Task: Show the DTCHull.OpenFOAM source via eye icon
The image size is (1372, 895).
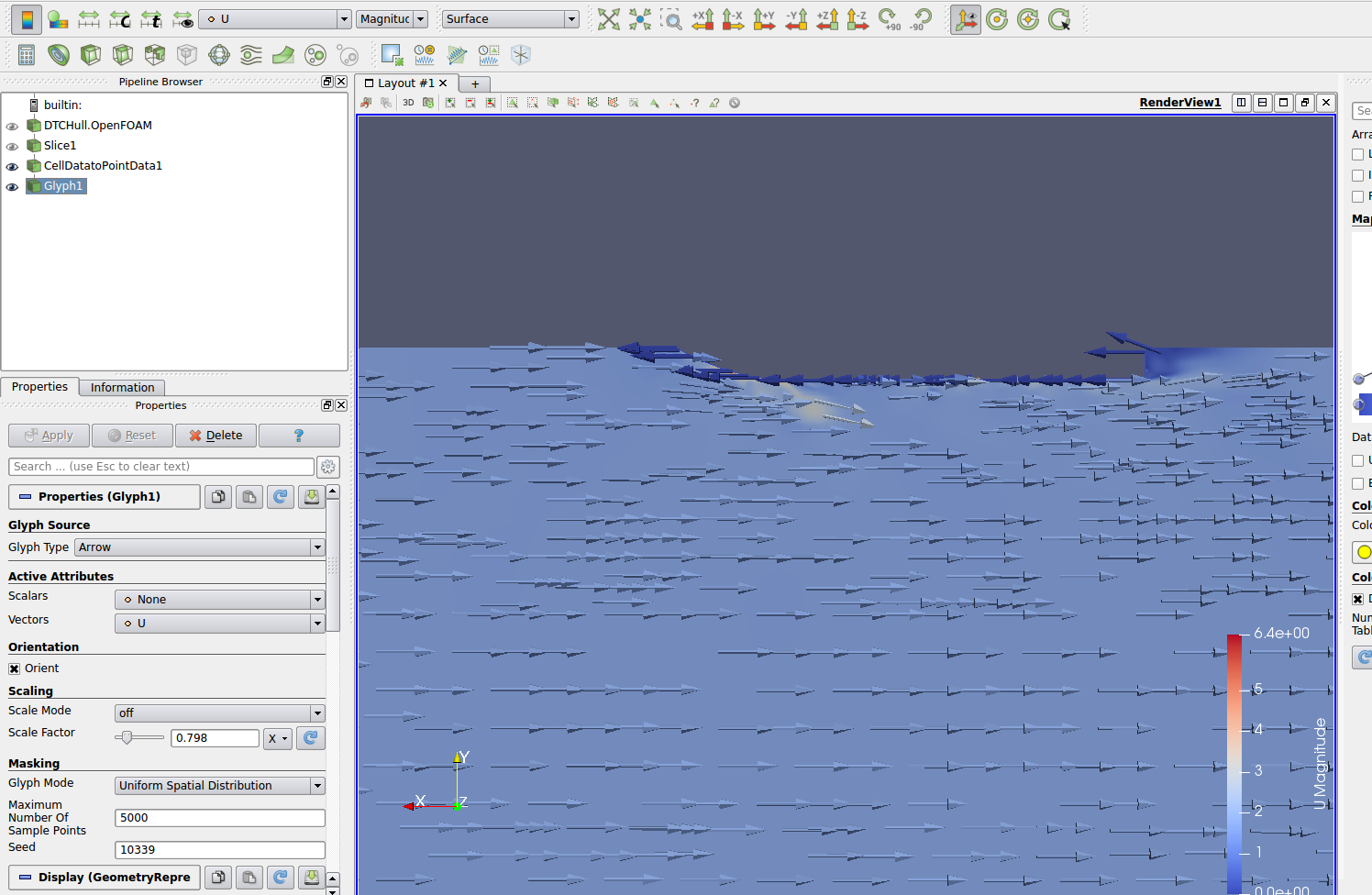Action: 12,127
